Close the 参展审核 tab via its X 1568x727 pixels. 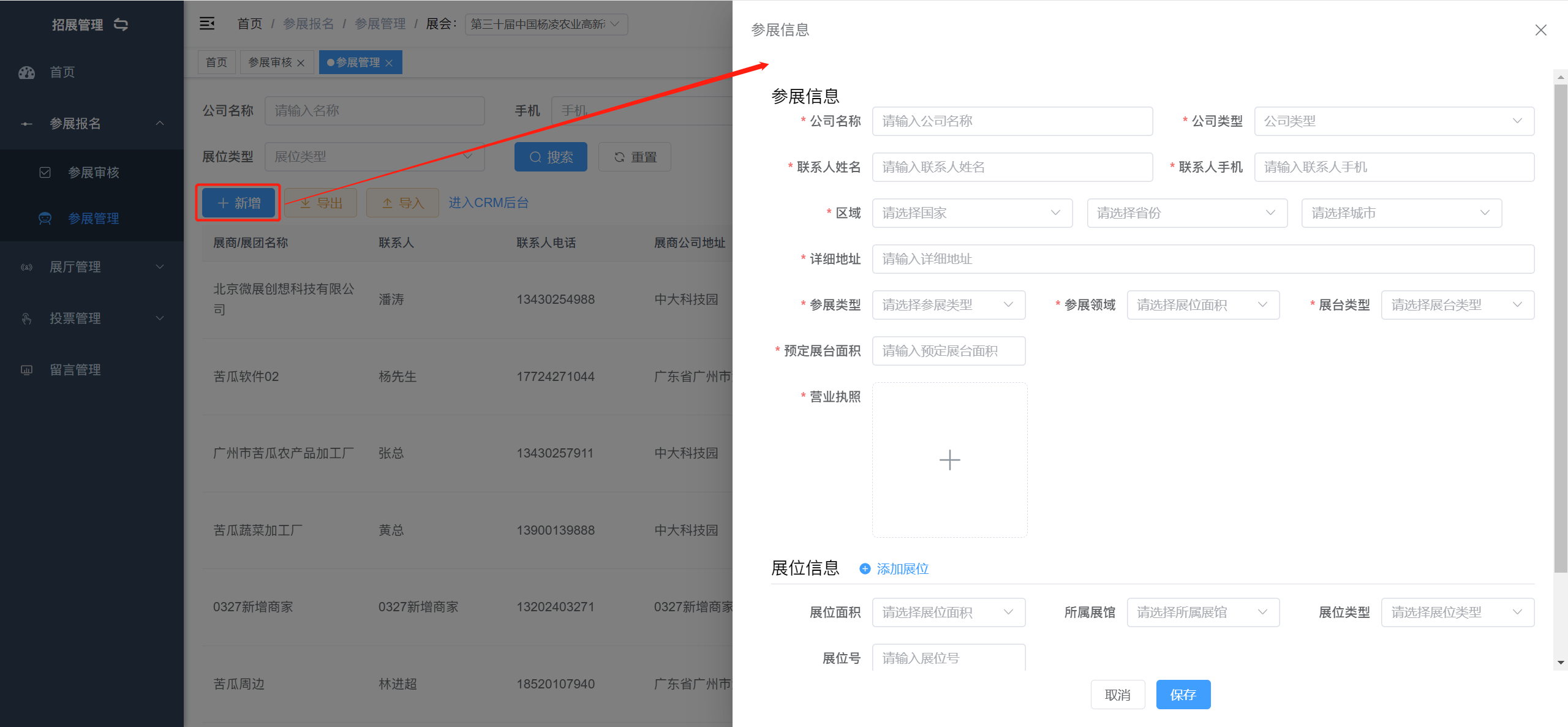point(301,63)
